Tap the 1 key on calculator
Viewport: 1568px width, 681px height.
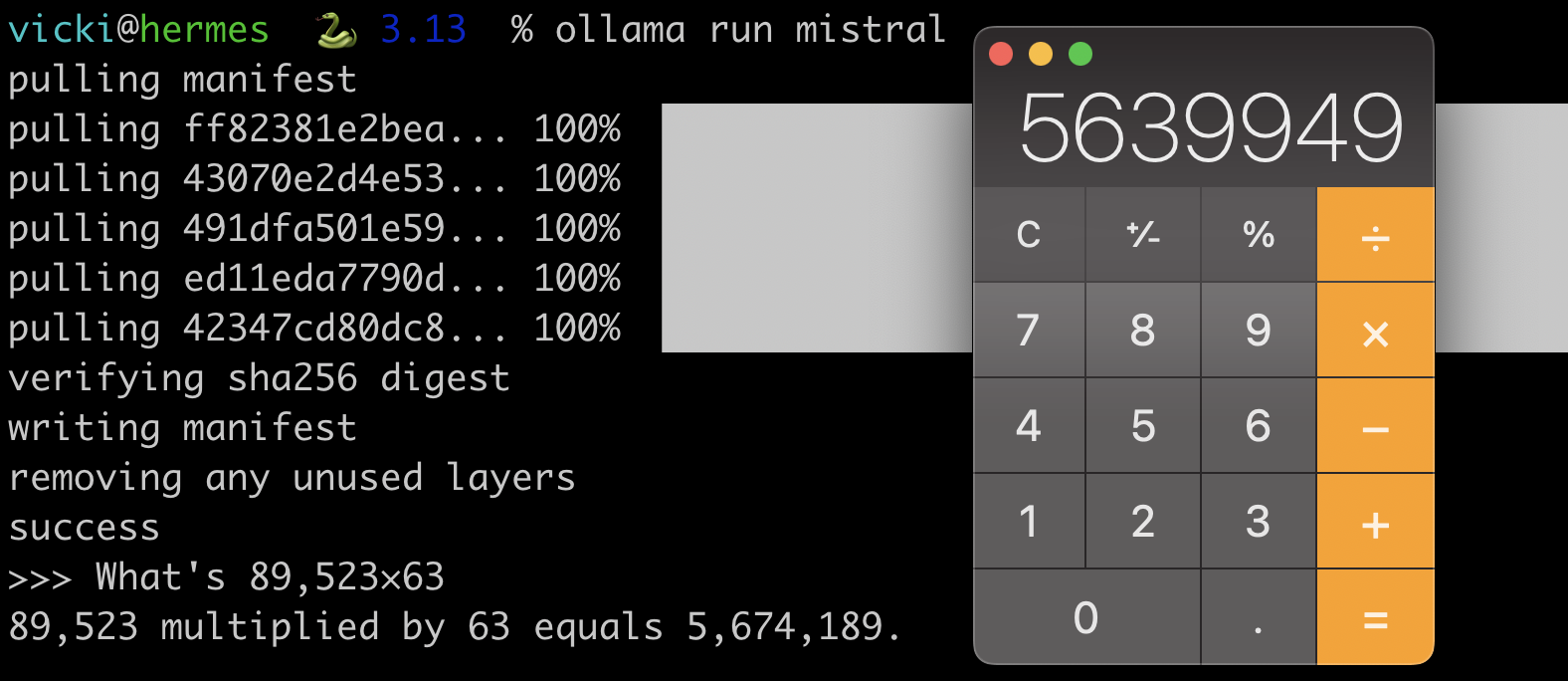[x=1029, y=522]
